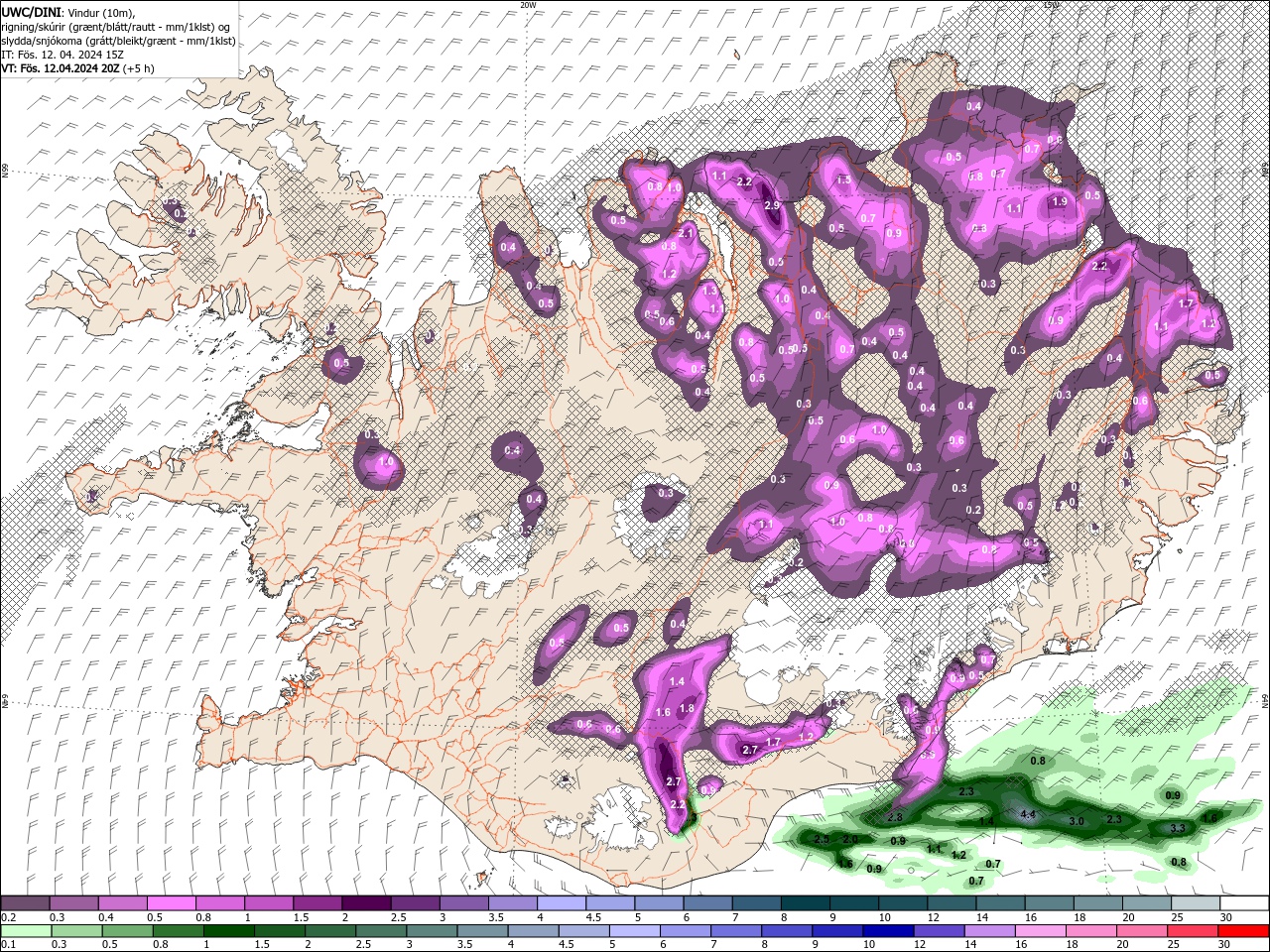Click the '4.4' rainfall value on the map
Screen dimensions: 1270x952
pos(1028,815)
